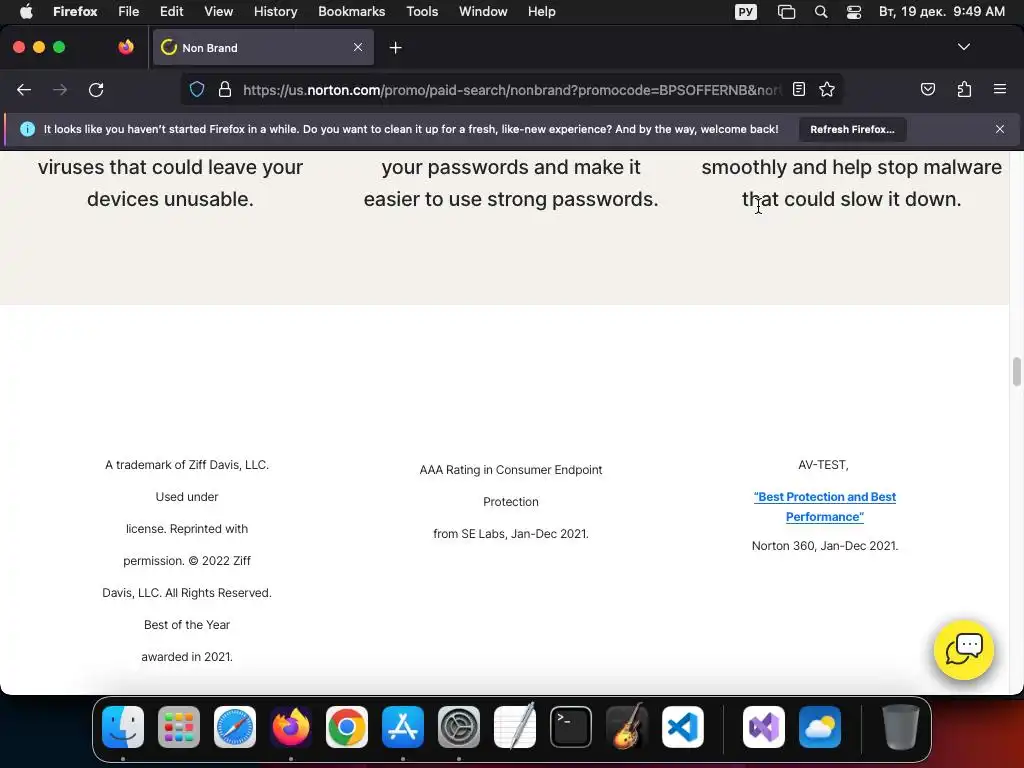
Task: Click "AAA Rating in Consumer Endpoint" text
Action: point(511,470)
